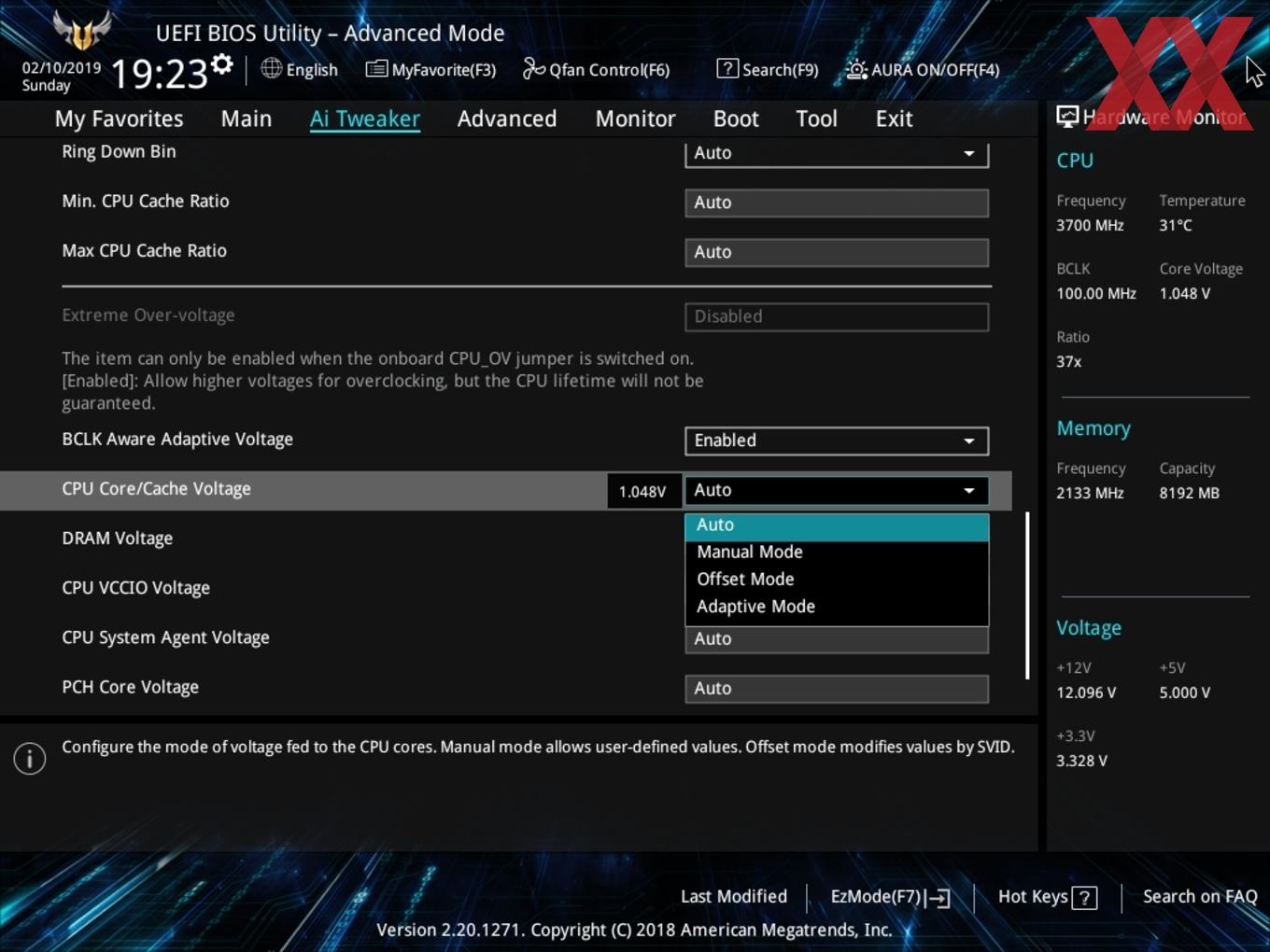Toggle AURA ON/OFF(F4) lighting icon
1270x952 pixels.
pyautogui.click(x=856, y=69)
